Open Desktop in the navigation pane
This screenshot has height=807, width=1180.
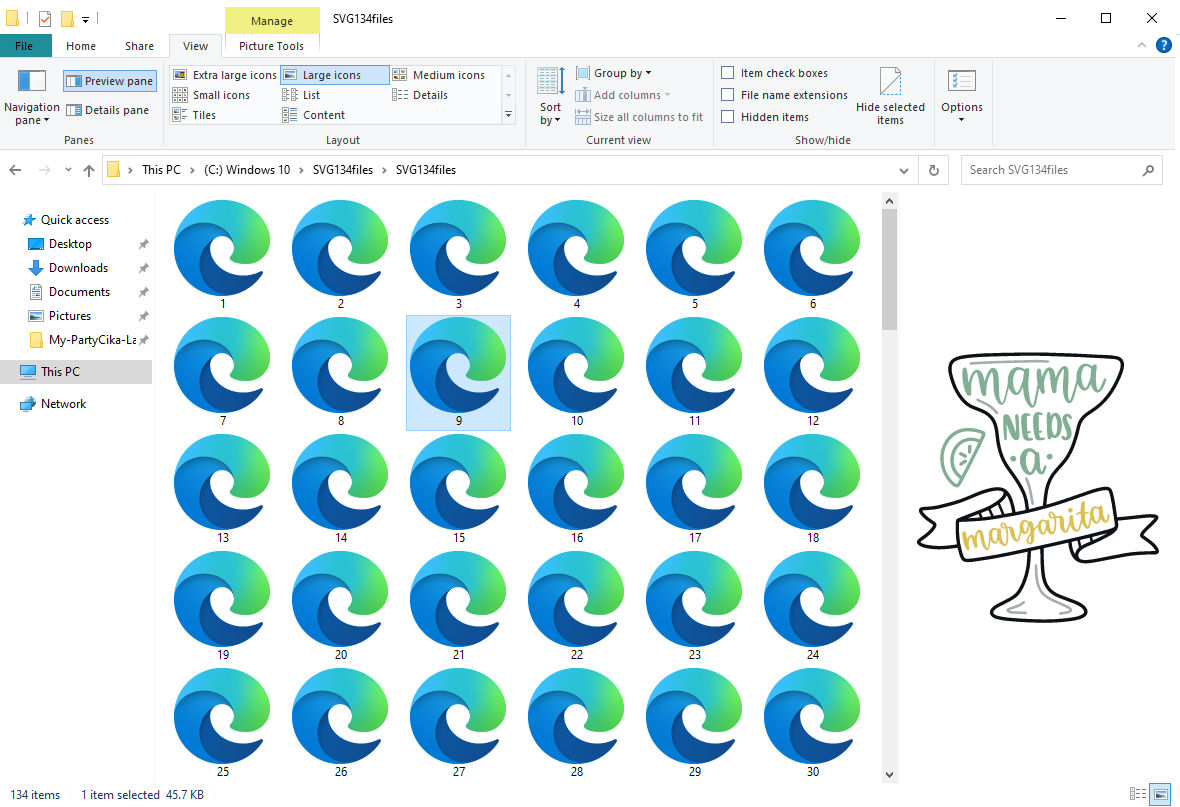tap(60, 244)
